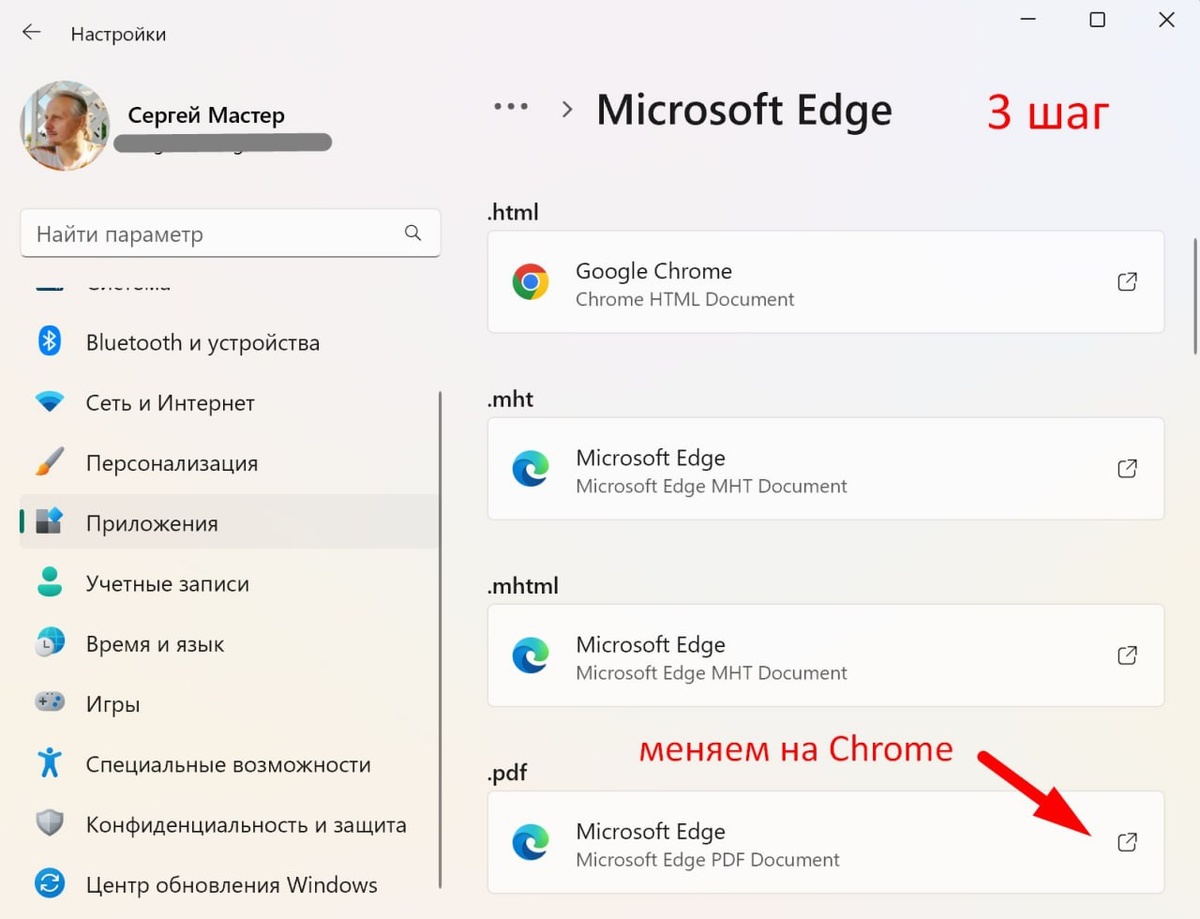Open external link icon for .mhtml

click(1127, 656)
